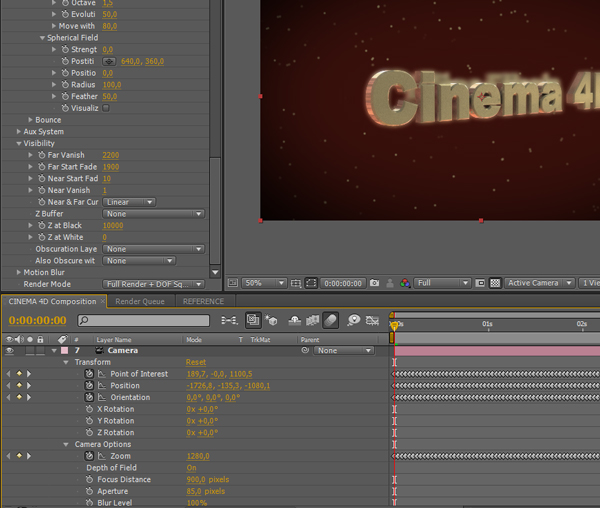Toggle the camera Position stopwatch

click(89, 386)
